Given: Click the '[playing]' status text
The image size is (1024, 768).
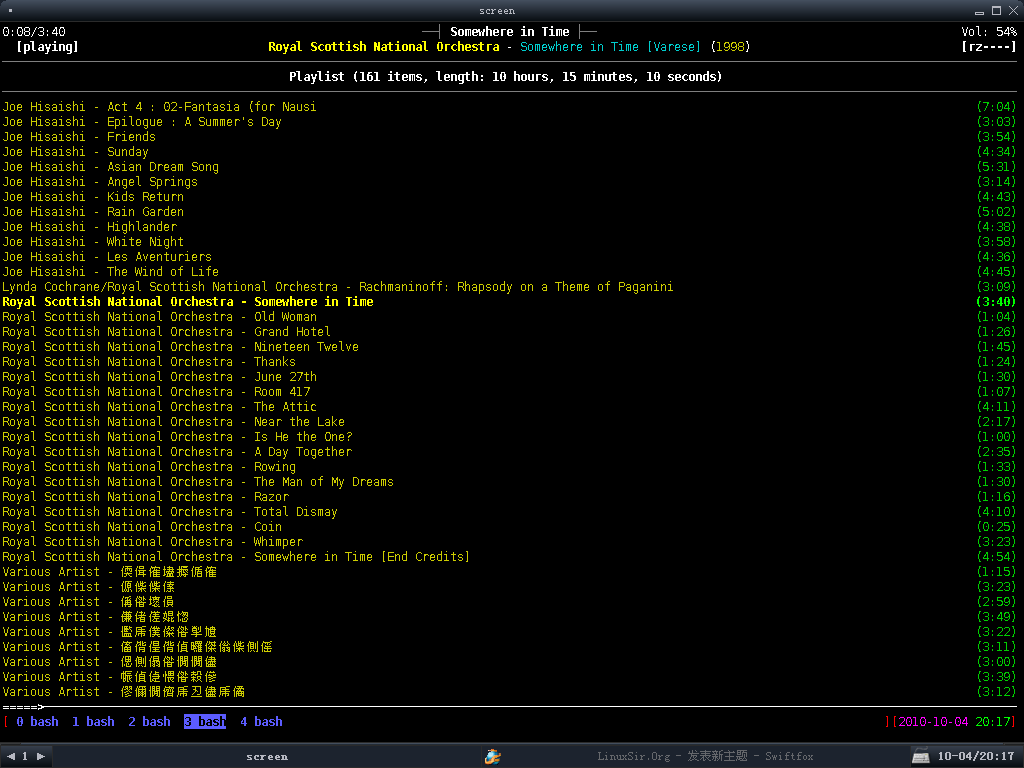Looking at the screenshot, I should pos(47,46).
